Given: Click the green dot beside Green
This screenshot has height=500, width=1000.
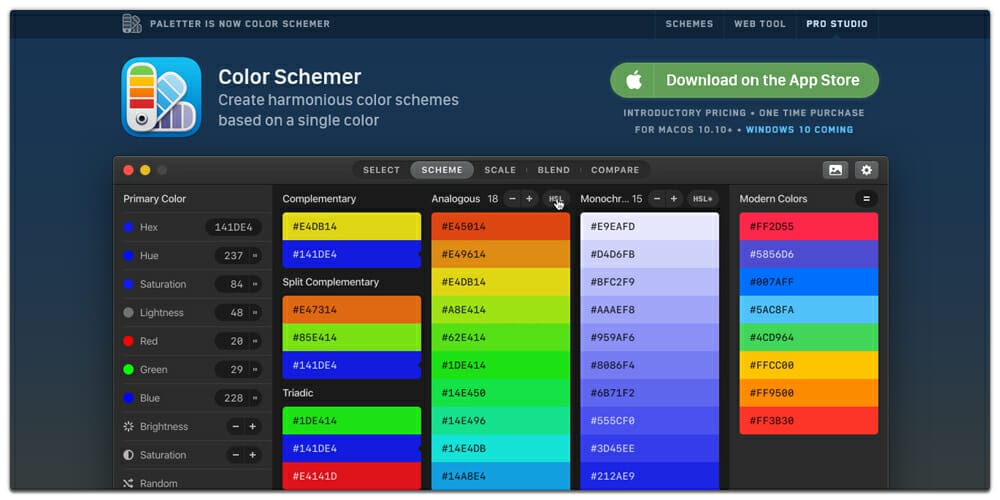Looking at the screenshot, I should coord(128,369).
